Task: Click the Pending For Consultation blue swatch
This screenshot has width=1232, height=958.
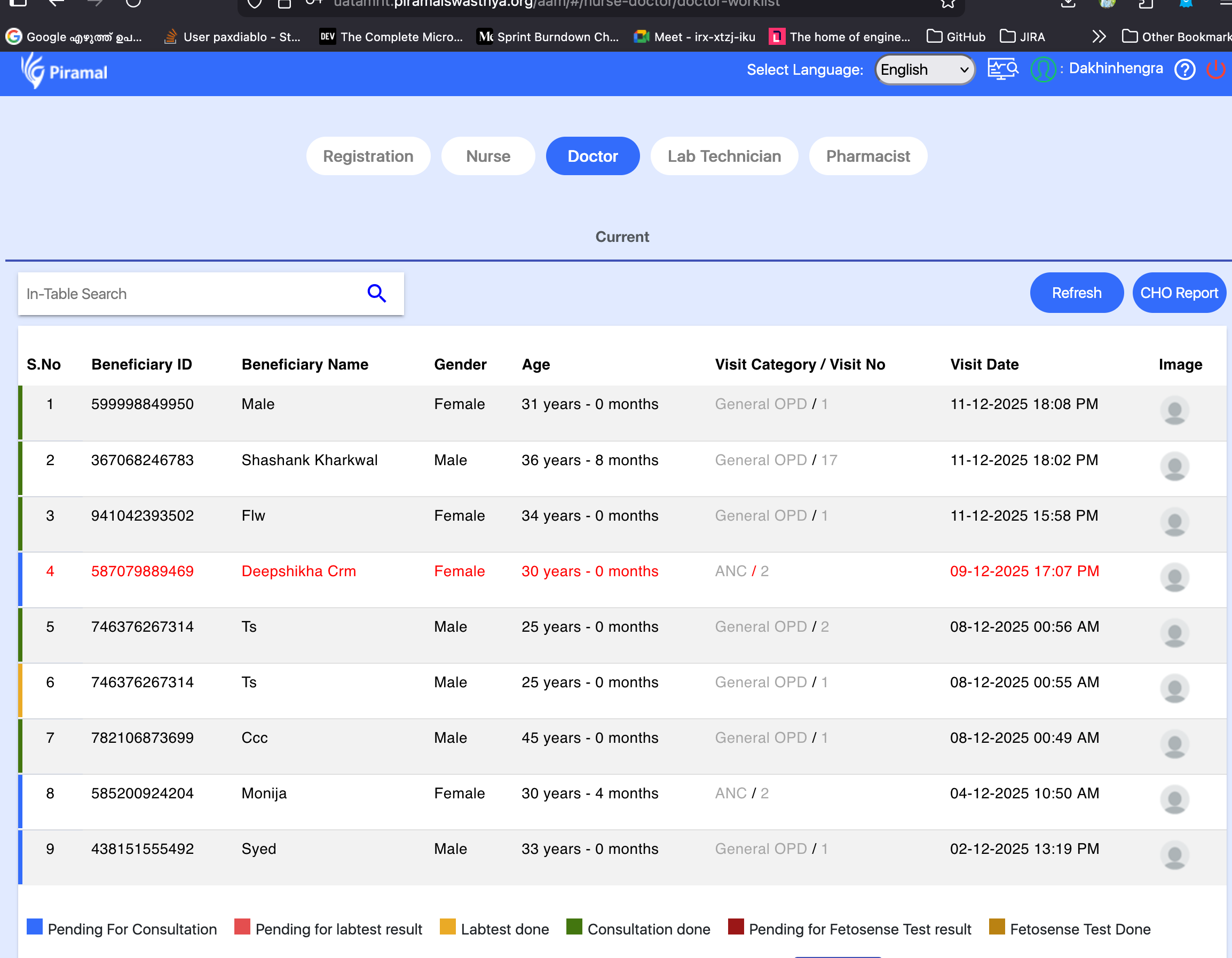Action: [35, 927]
